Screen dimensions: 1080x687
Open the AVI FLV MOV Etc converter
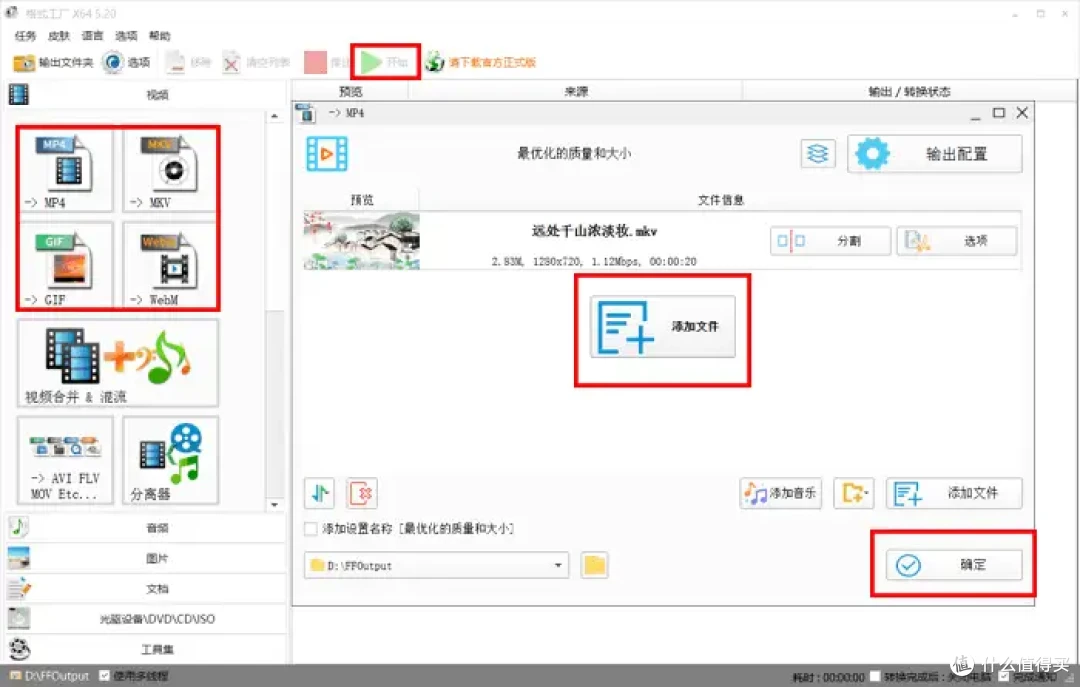click(x=65, y=460)
